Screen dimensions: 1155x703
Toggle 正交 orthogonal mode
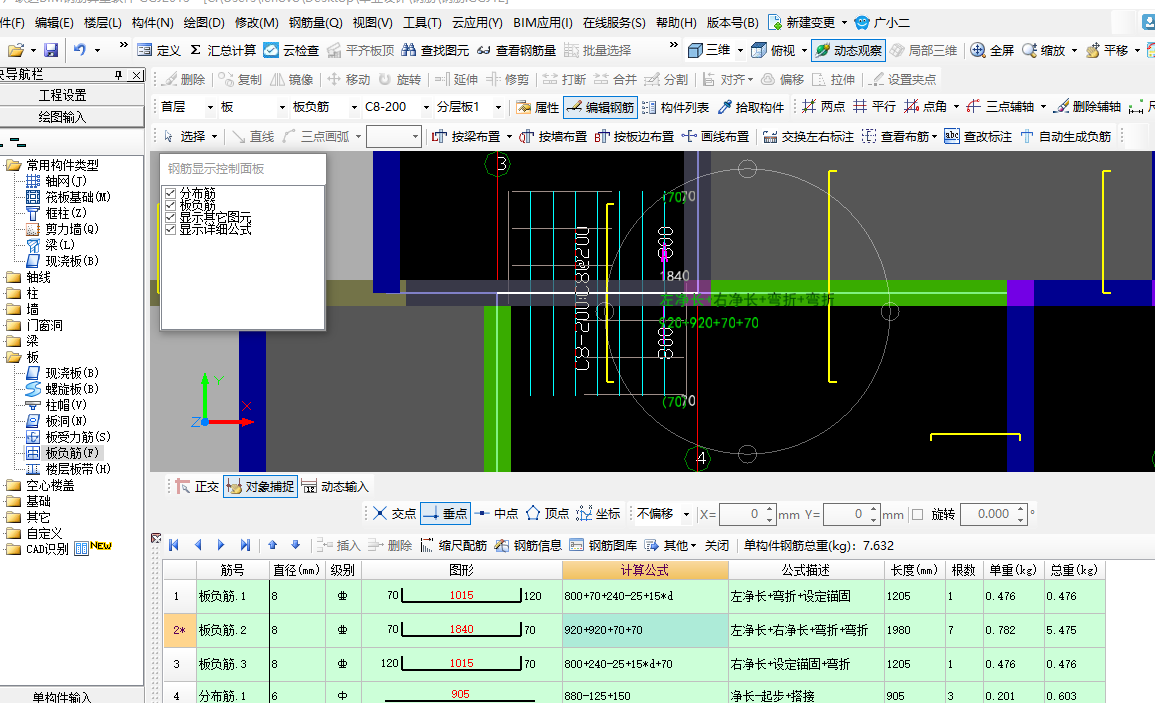pyautogui.click(x=197, y=486)
